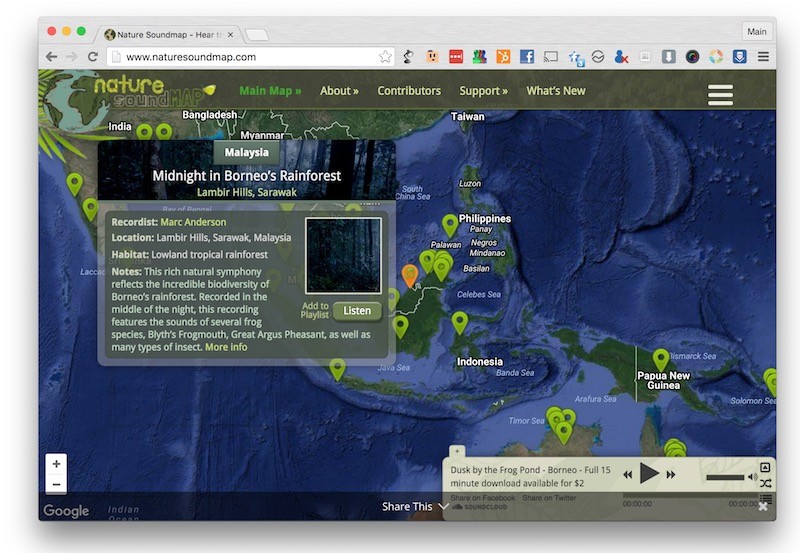This screenshot has width=800, height=553.
Task: Click the Google logo on the map
Action: (x=66, y=511)
